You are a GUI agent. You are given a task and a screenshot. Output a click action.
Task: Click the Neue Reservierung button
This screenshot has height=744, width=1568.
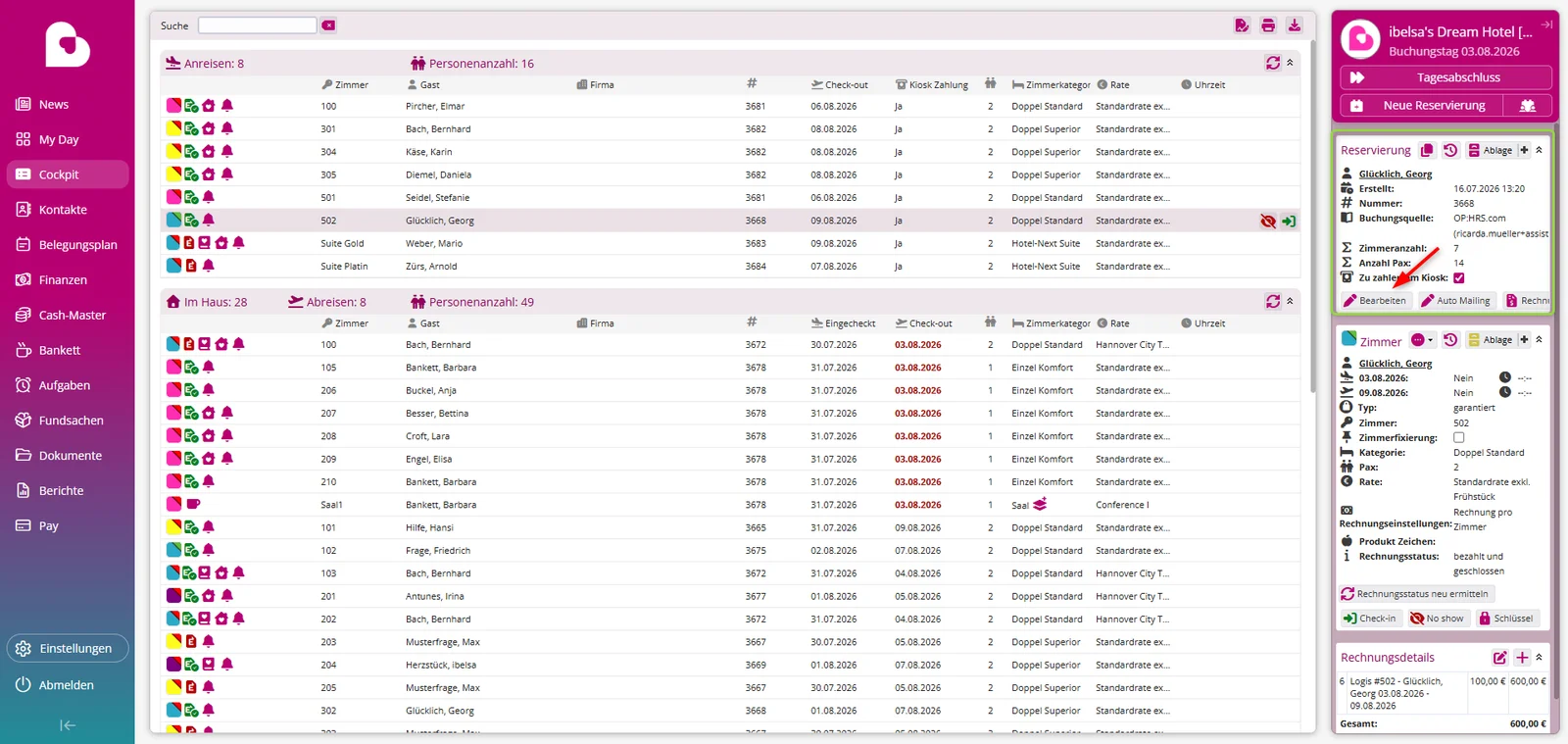point(1421,106)
